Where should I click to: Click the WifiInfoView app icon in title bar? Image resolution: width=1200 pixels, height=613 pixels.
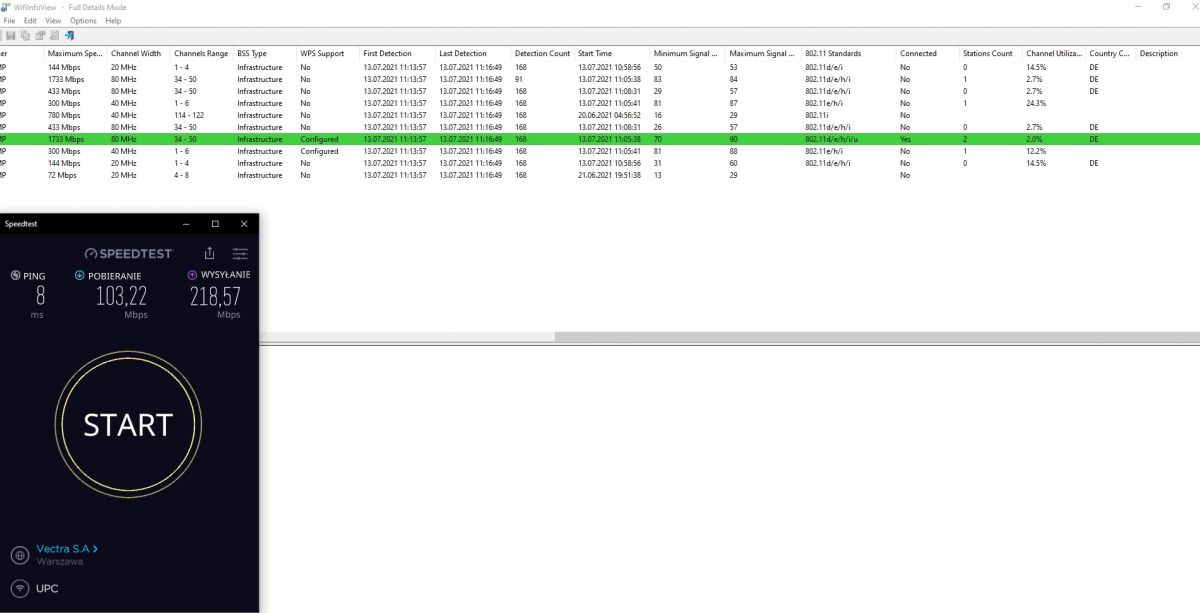point(6,7)
